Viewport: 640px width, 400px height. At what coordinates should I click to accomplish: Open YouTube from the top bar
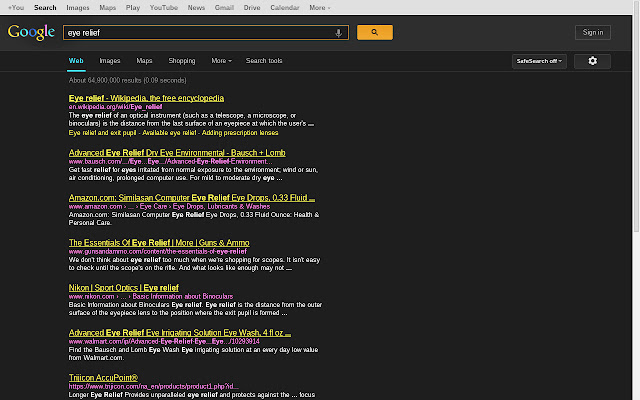click(163, 7)
